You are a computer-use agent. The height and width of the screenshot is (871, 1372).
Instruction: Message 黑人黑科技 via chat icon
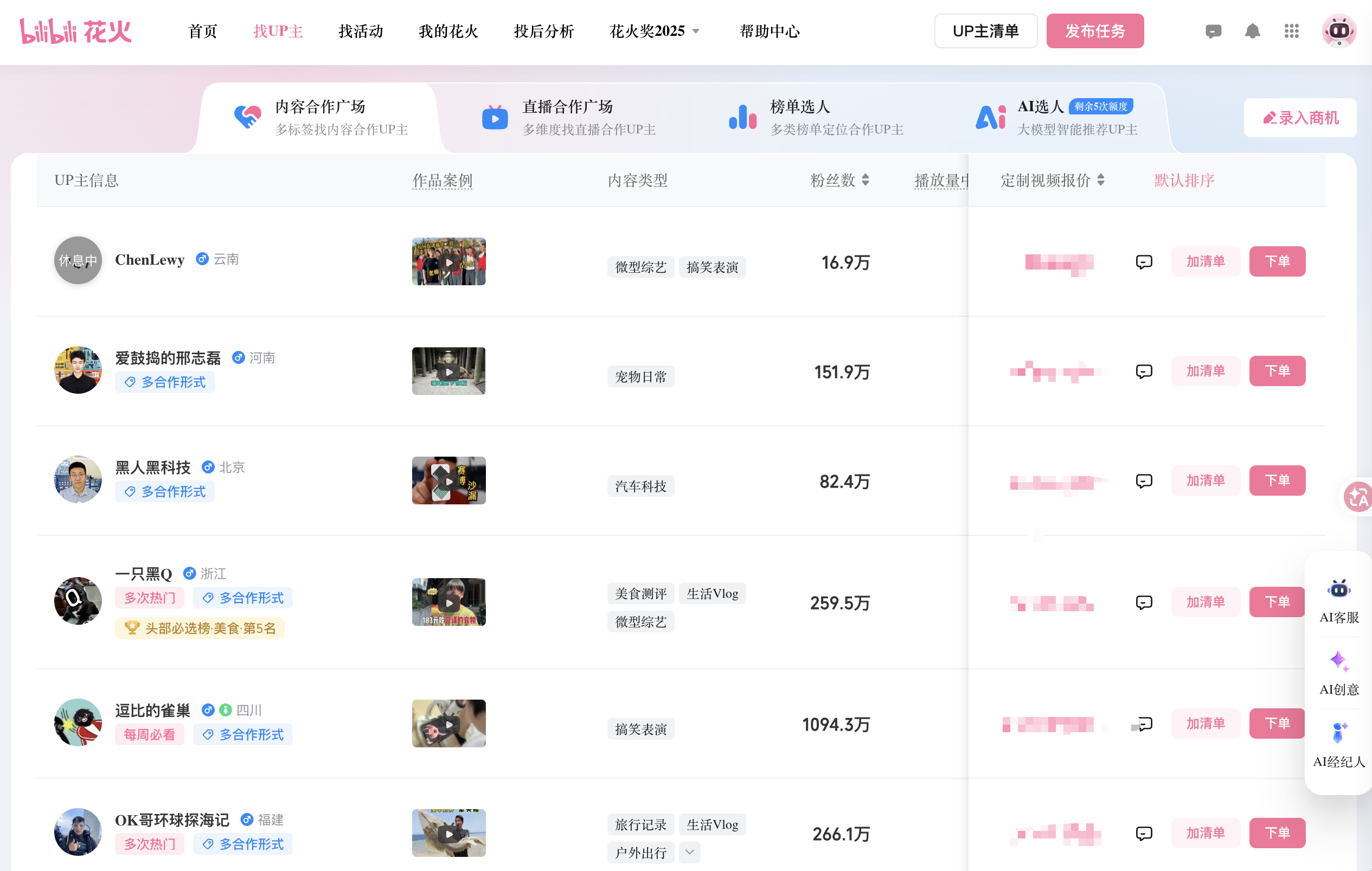[x=1144, y=481]
